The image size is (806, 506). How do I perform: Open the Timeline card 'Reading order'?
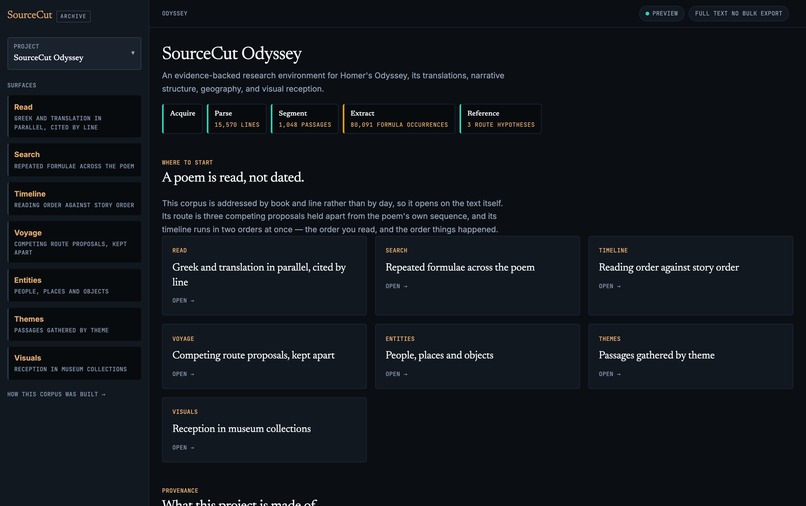pos(690,276)
